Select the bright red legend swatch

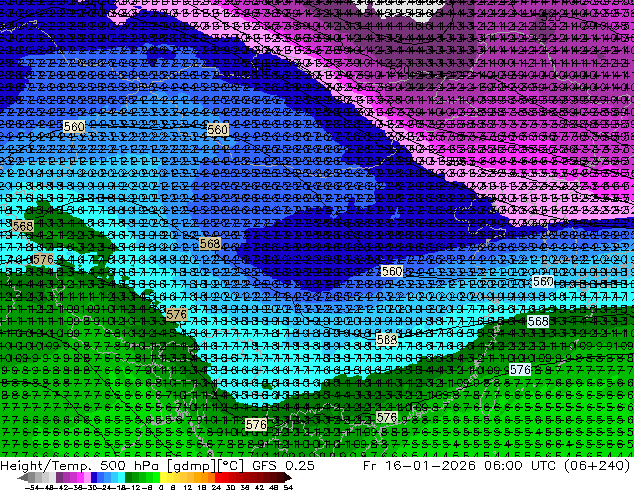218,477
